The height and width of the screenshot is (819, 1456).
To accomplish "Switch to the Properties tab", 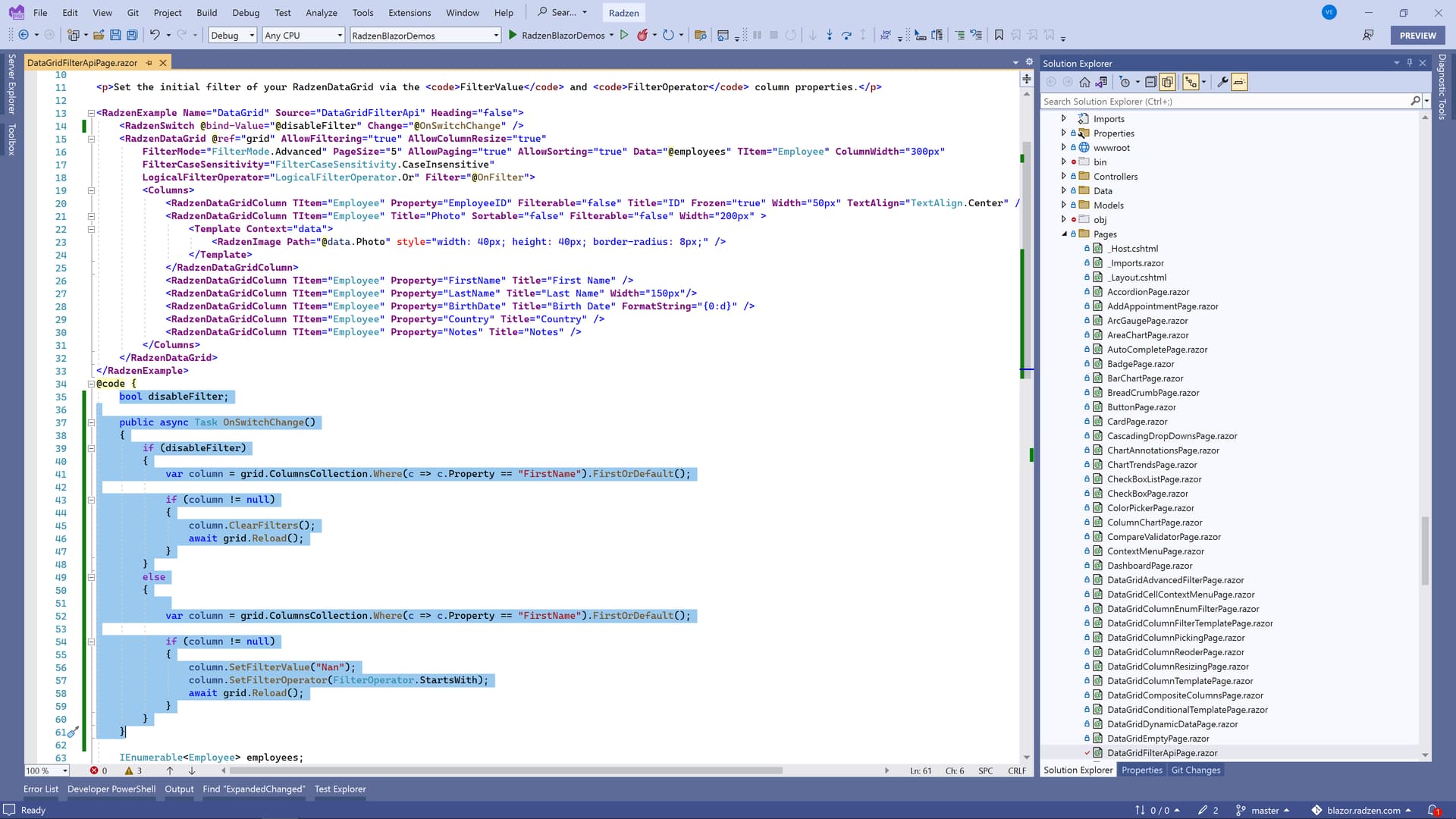I will pos(1141,770).
